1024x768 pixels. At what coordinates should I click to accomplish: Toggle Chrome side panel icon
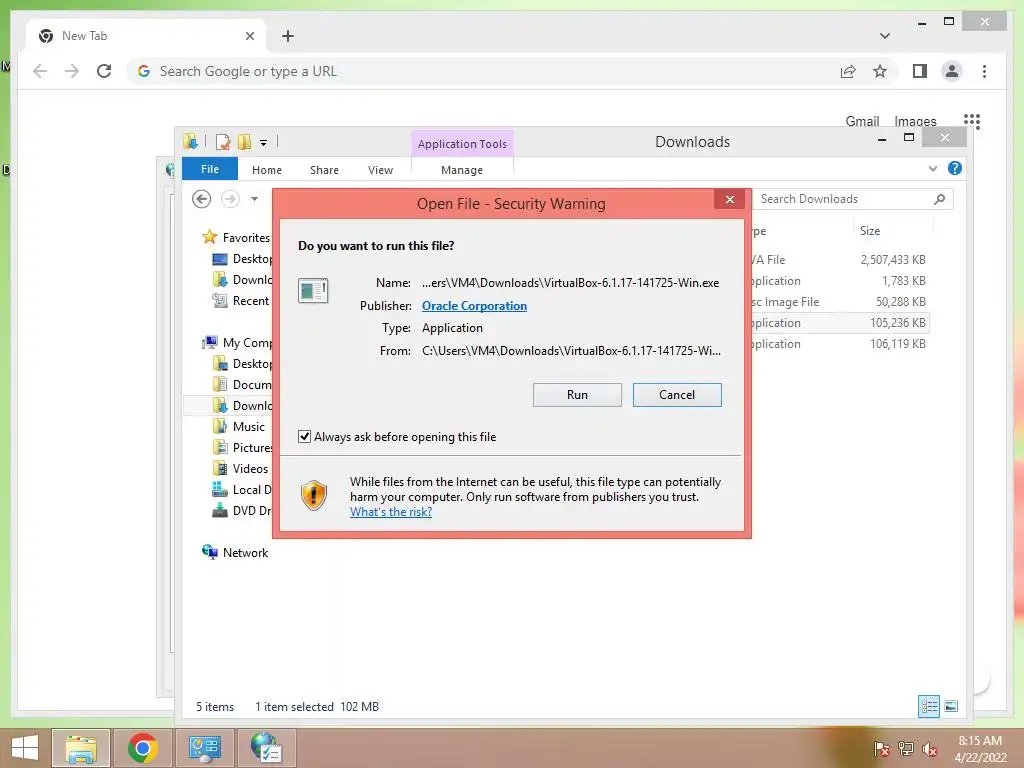pyautogui.click(x=920, y=71)
